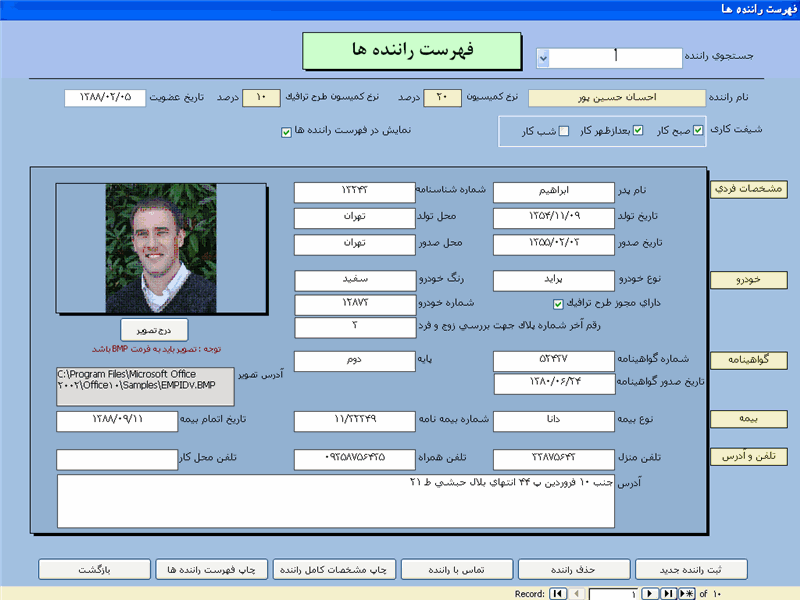Click the شماره گواهینامه field
The image size is (800, 600).
[x=554, y=361]
